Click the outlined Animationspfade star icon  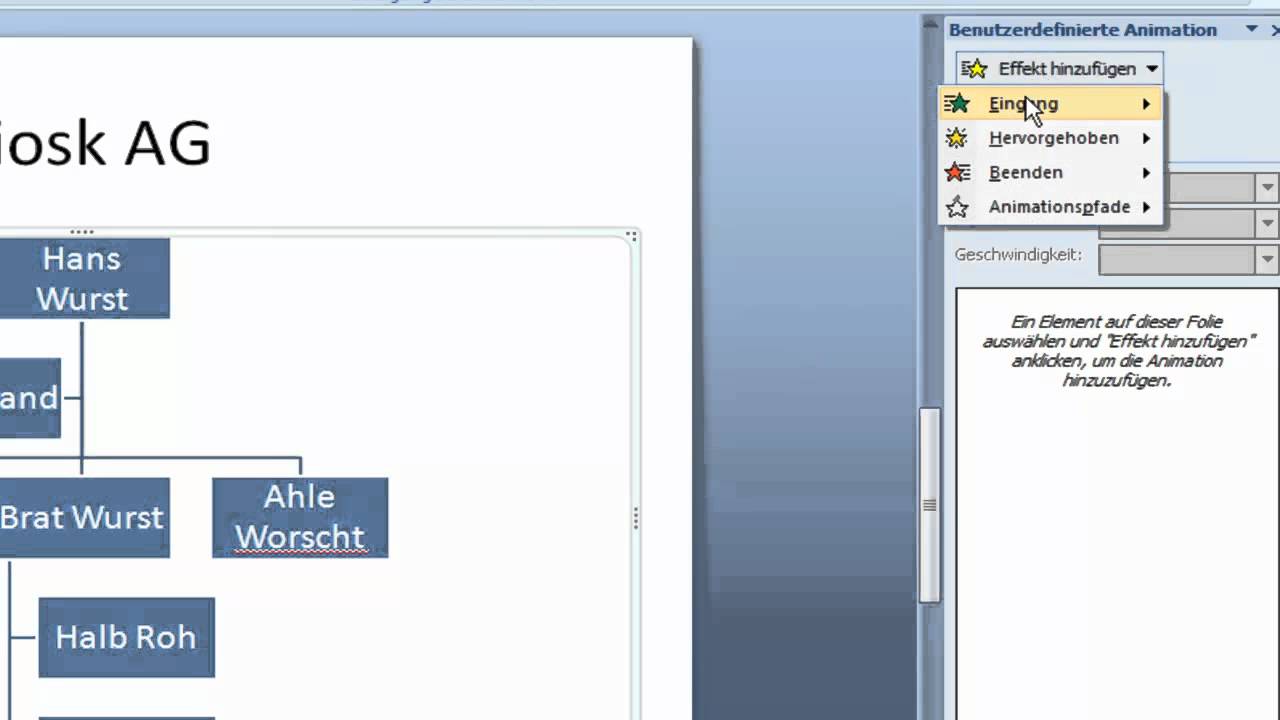click(x=957, y=207)
